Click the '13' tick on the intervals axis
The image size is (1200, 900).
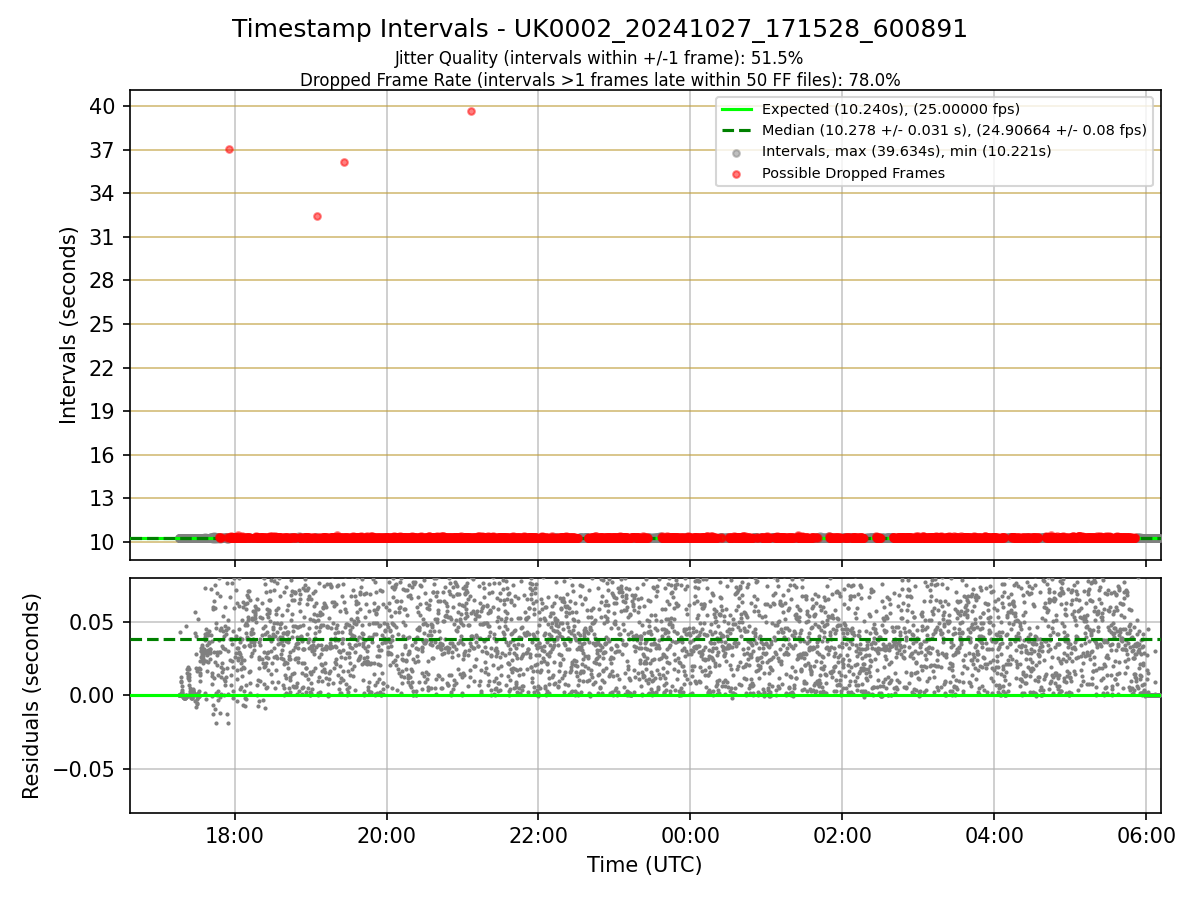pyautogui.click(x=104, y=498)
